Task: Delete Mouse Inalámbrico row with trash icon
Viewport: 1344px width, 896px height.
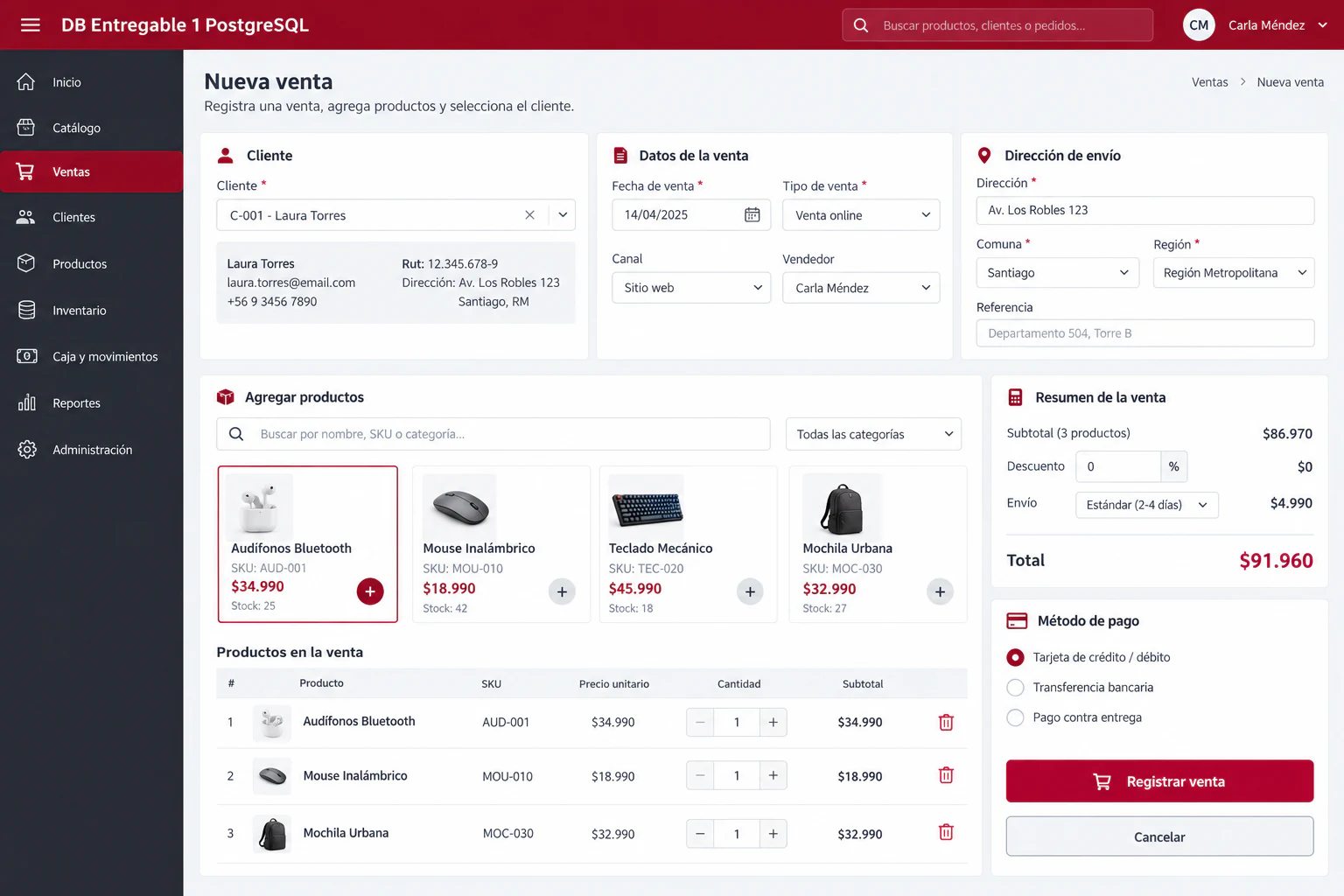Action: tap(946, 775)
